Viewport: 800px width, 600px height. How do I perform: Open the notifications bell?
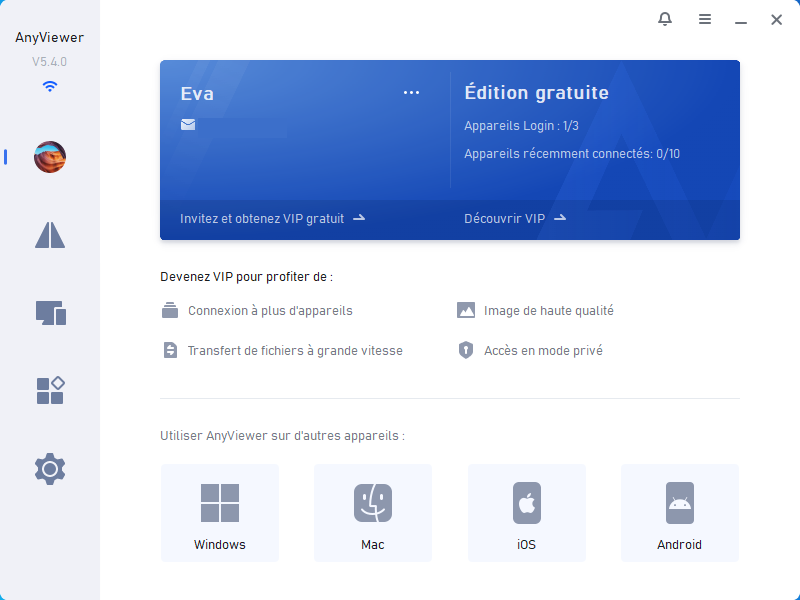665,19
